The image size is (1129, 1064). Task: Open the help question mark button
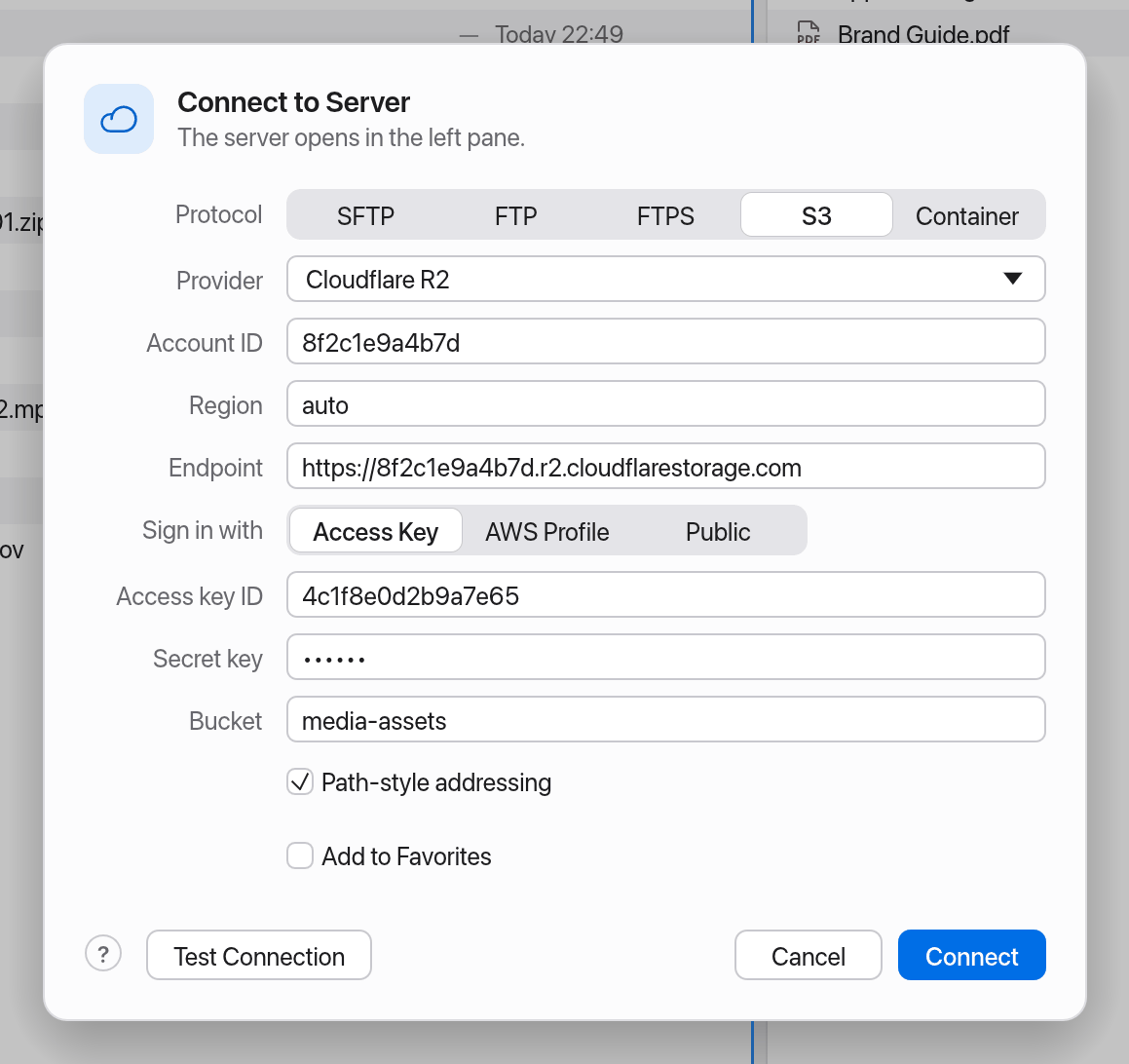pos(103,954)
